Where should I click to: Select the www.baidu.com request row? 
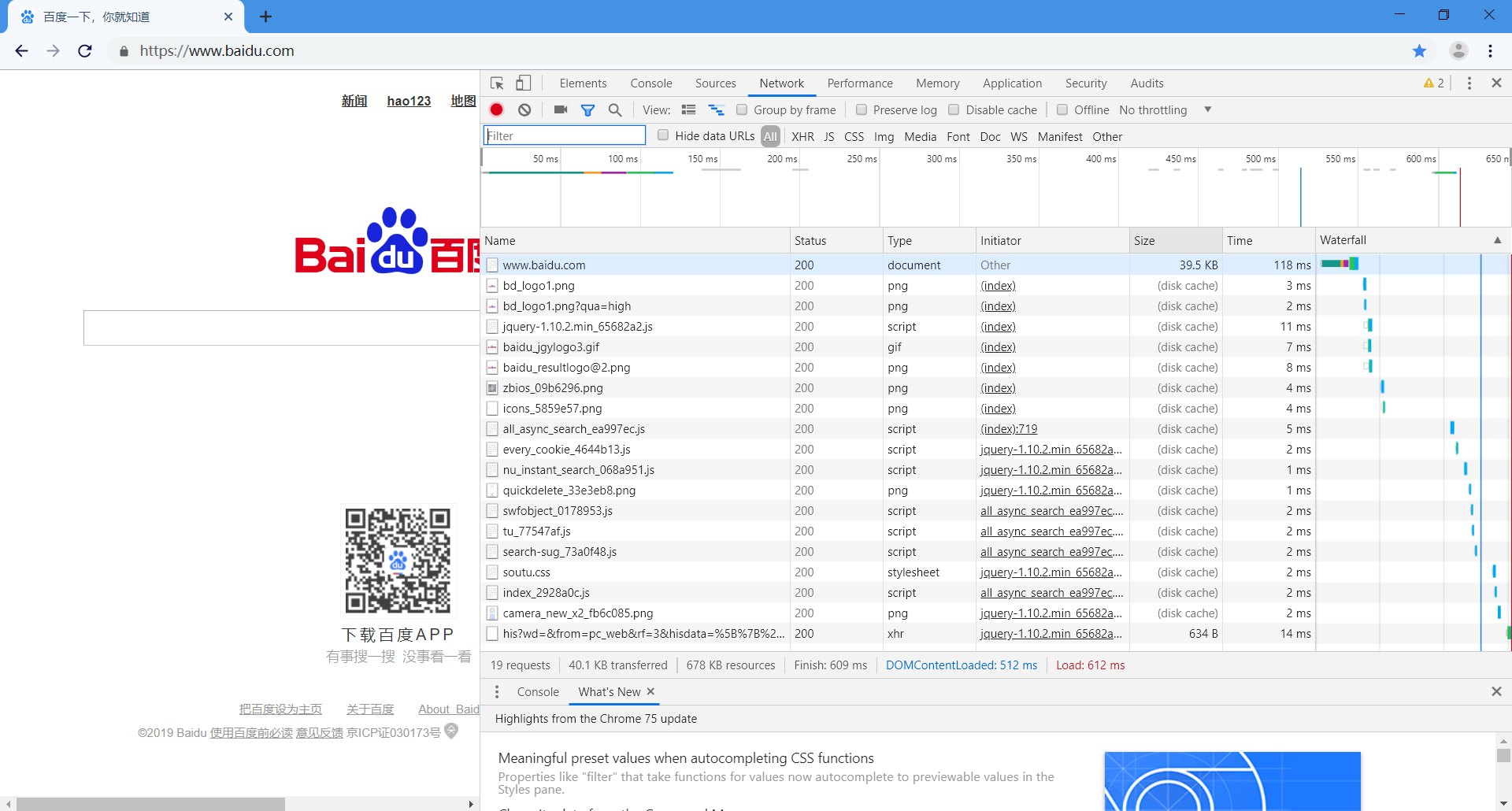click(x=996, y=265)
